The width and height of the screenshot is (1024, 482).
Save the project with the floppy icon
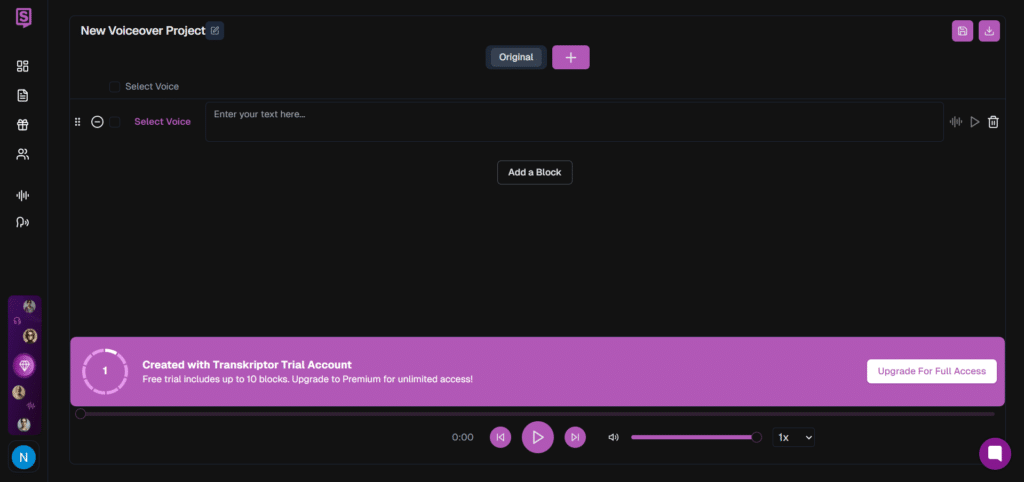pos(962,31)
